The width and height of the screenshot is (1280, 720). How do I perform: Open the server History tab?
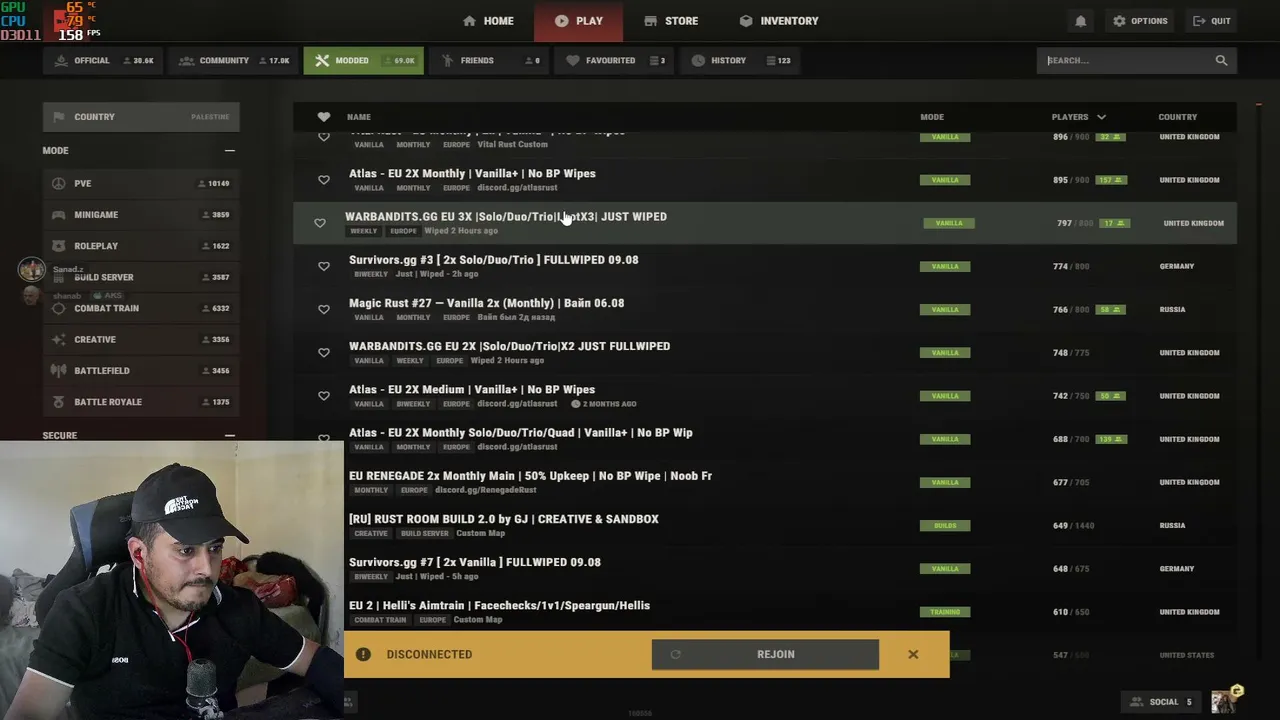740,61
